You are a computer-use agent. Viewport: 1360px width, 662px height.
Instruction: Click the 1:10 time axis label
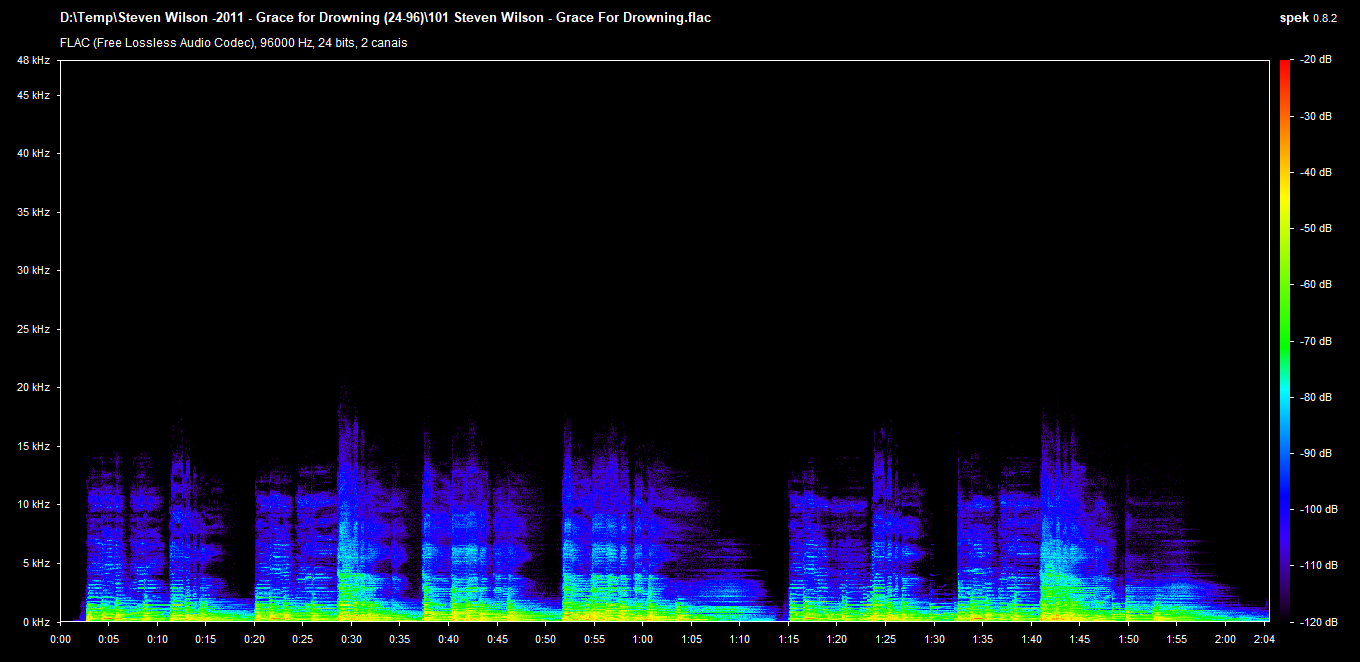[739, 639]
